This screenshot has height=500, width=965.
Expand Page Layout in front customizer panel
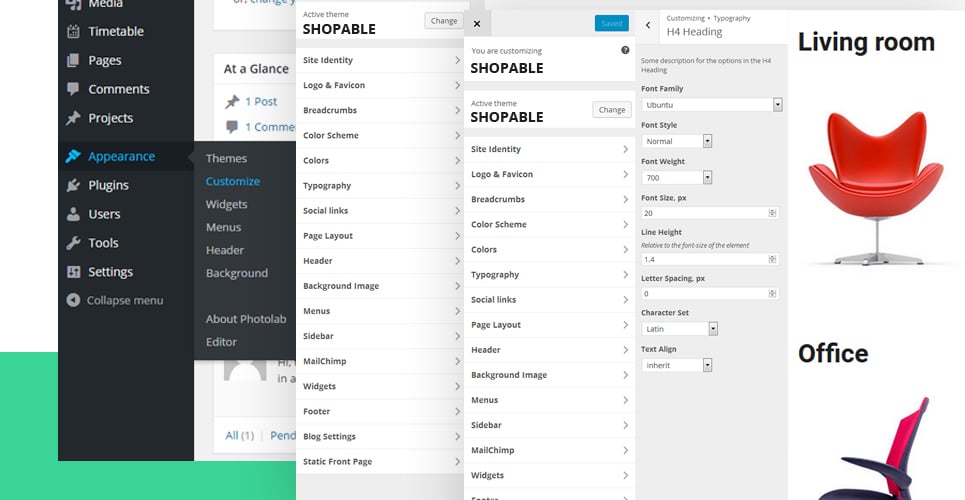pos(549,325)
